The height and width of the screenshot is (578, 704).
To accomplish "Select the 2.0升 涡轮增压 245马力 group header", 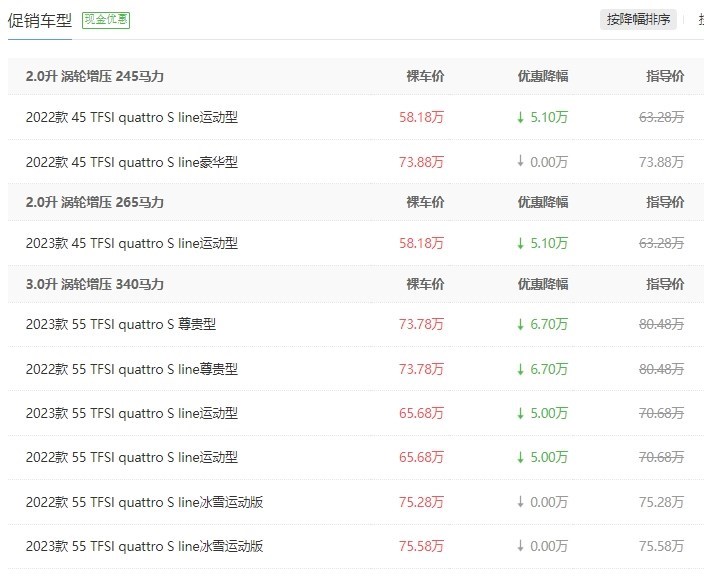I will [x=94, y=76].
